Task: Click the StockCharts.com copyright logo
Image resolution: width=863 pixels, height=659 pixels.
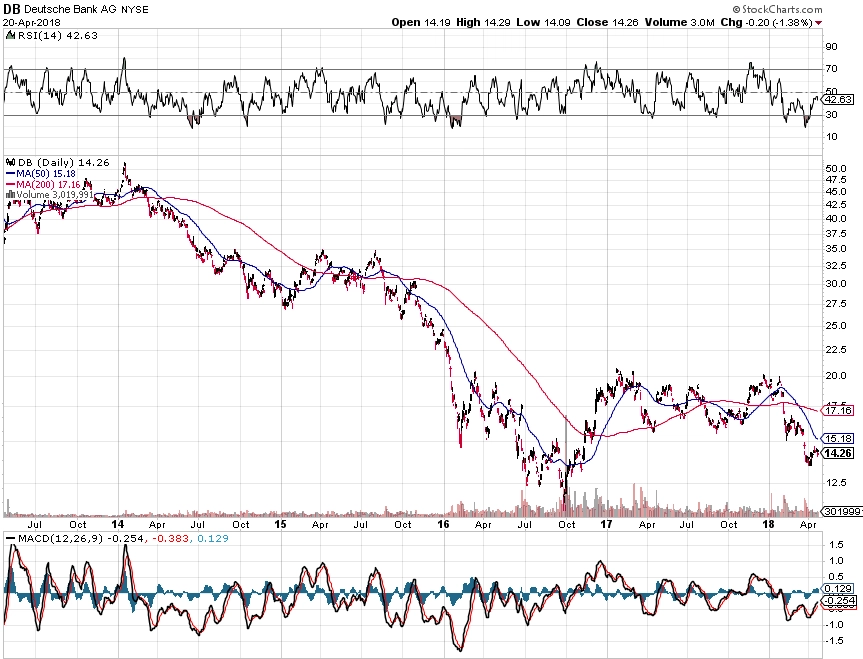Action: pyautogui.click(x=777, y=9)
